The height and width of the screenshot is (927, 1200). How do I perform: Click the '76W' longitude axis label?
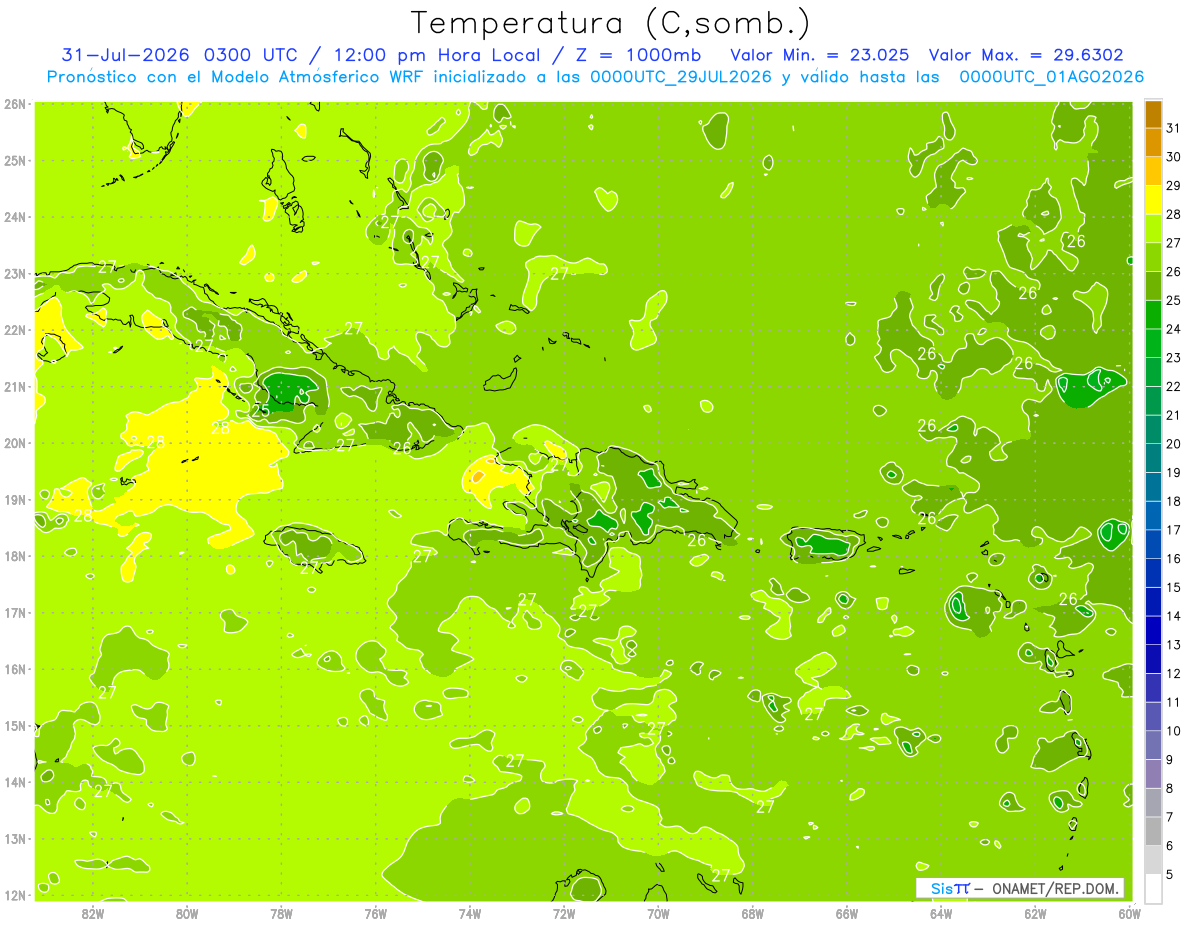[x=376, y=913]
